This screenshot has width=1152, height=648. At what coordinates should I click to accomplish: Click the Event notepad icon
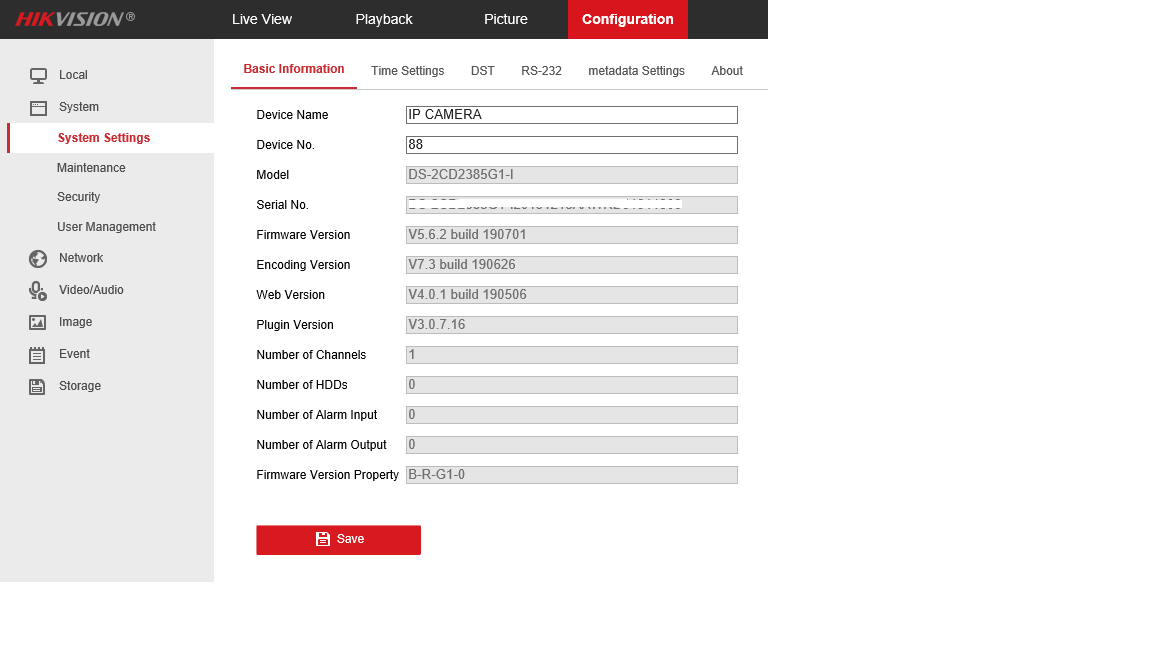click(38, 355)
